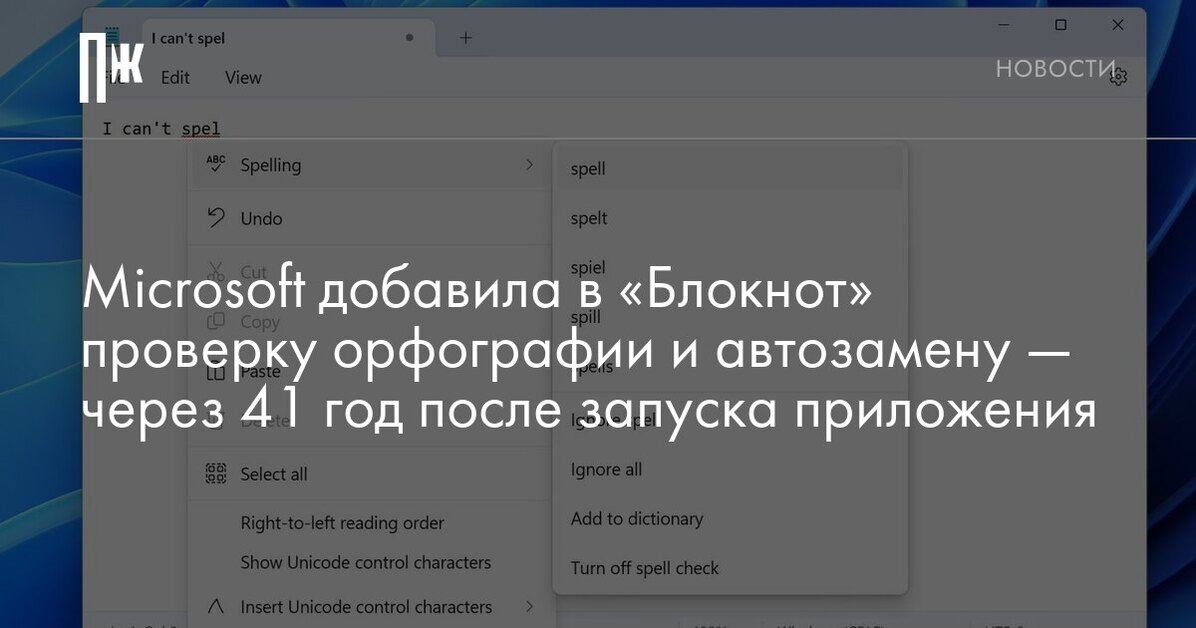Expand the Spelling submenu arrow
The height and width of the screenshot is (628, 1196).
529,165
